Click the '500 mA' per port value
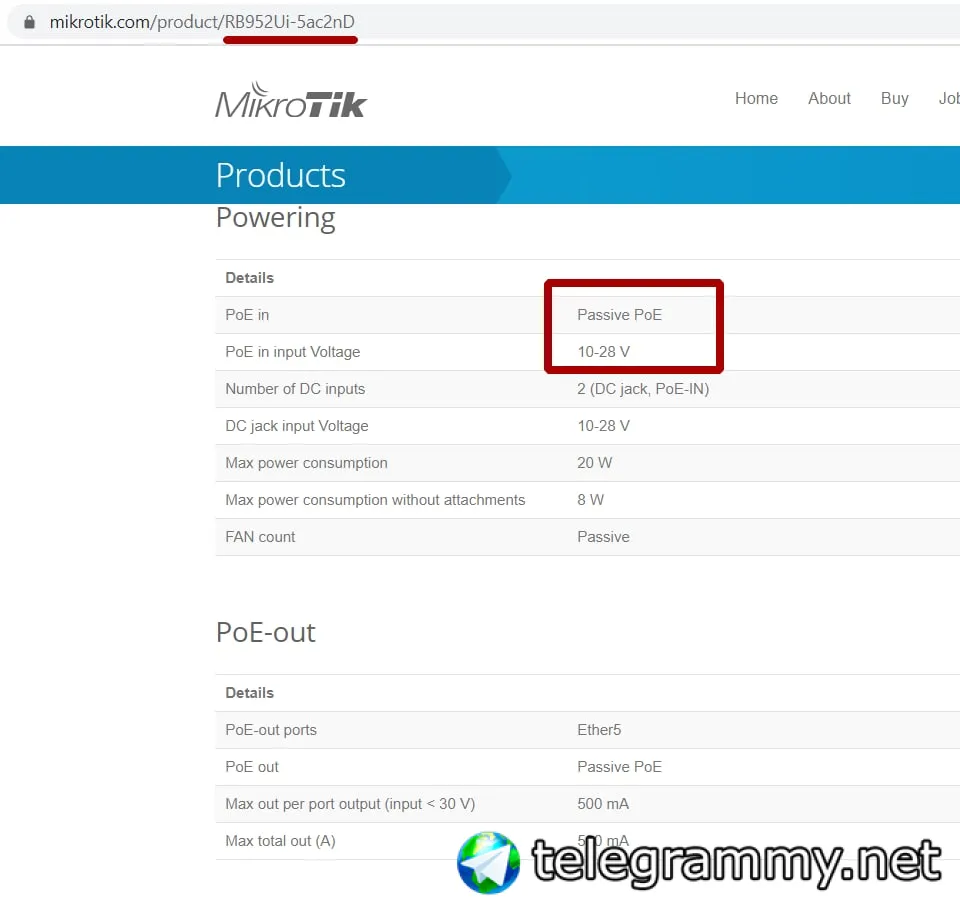Screen dimensions: 960x923 [602, 804]
